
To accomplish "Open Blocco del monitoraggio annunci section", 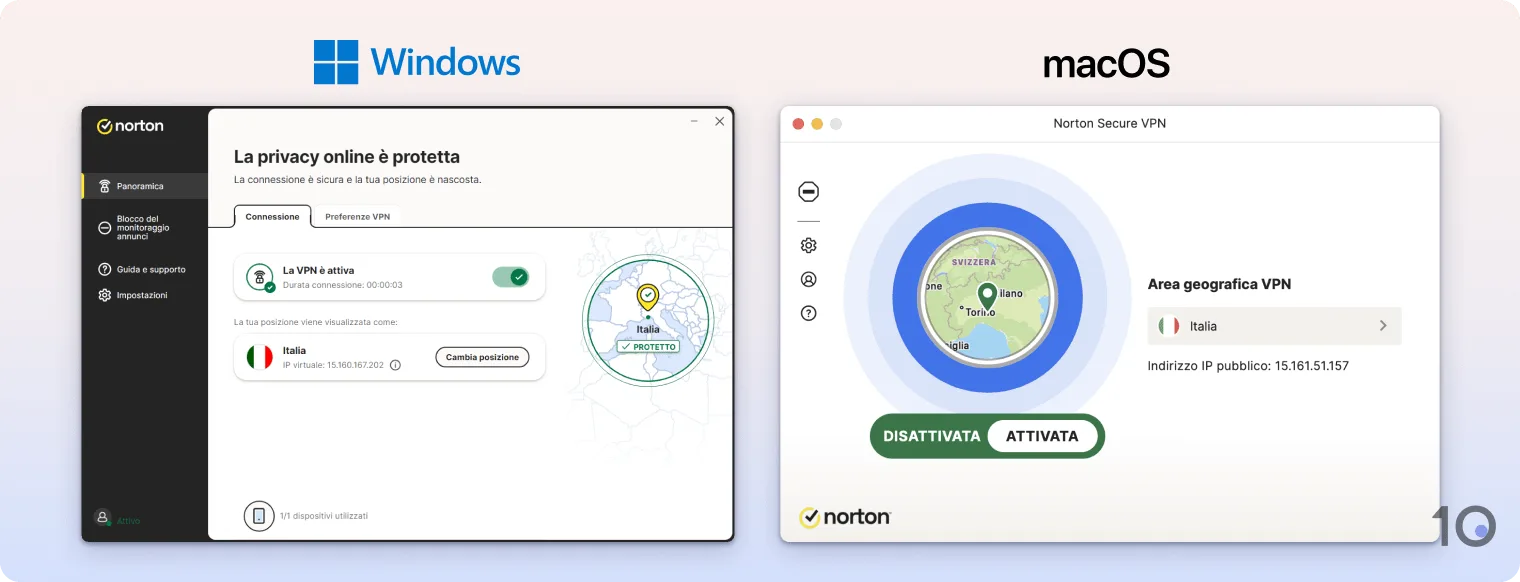I will click(x=144, y=228).
